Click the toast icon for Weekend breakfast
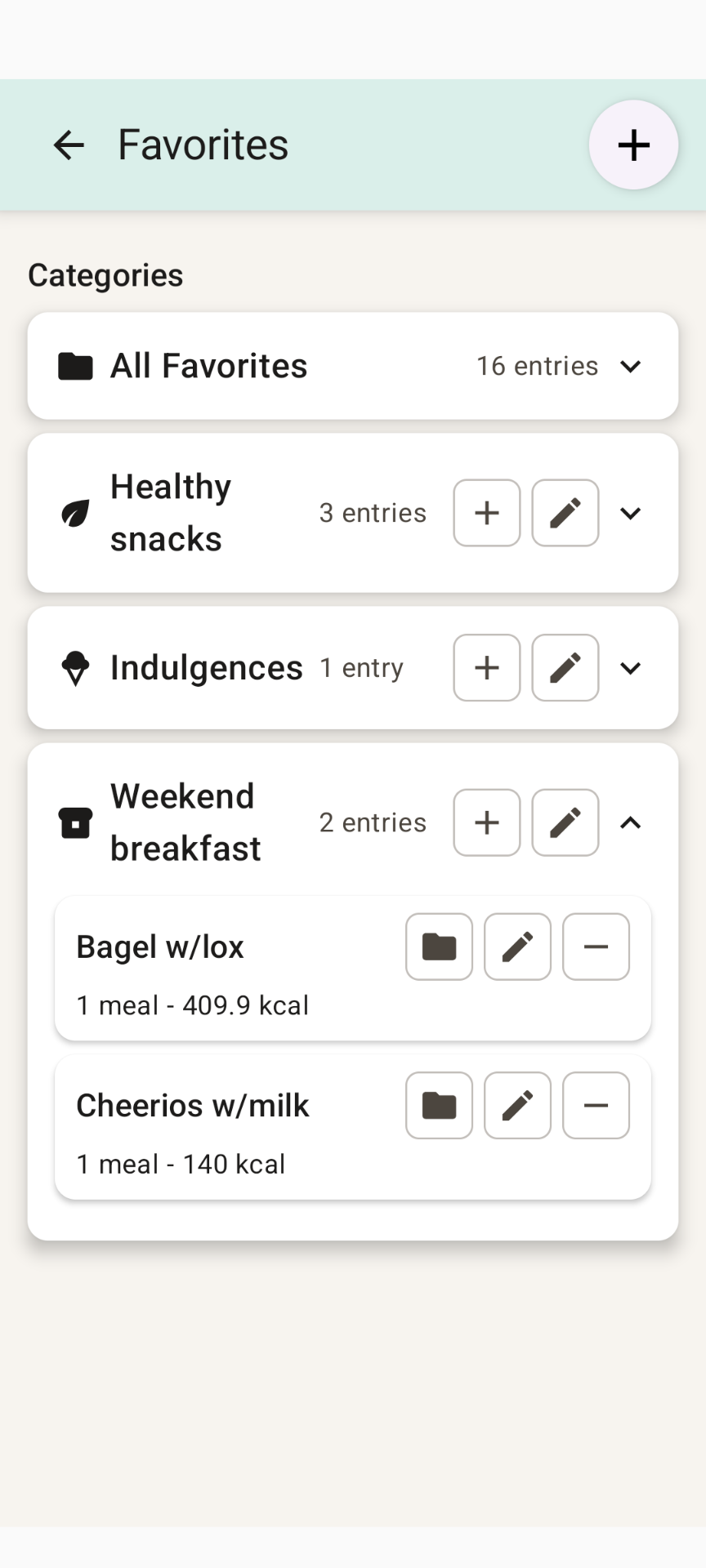 (x=75, y=822)
